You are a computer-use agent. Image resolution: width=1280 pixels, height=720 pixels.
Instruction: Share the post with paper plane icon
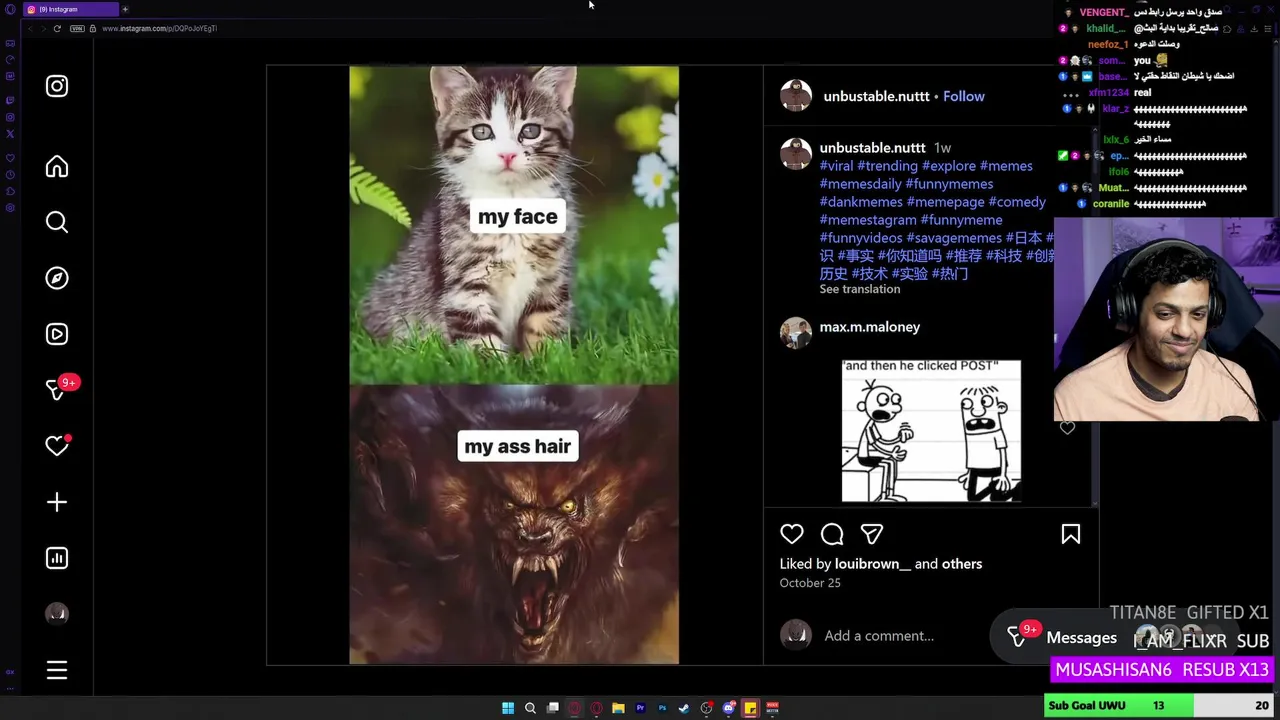872,534
